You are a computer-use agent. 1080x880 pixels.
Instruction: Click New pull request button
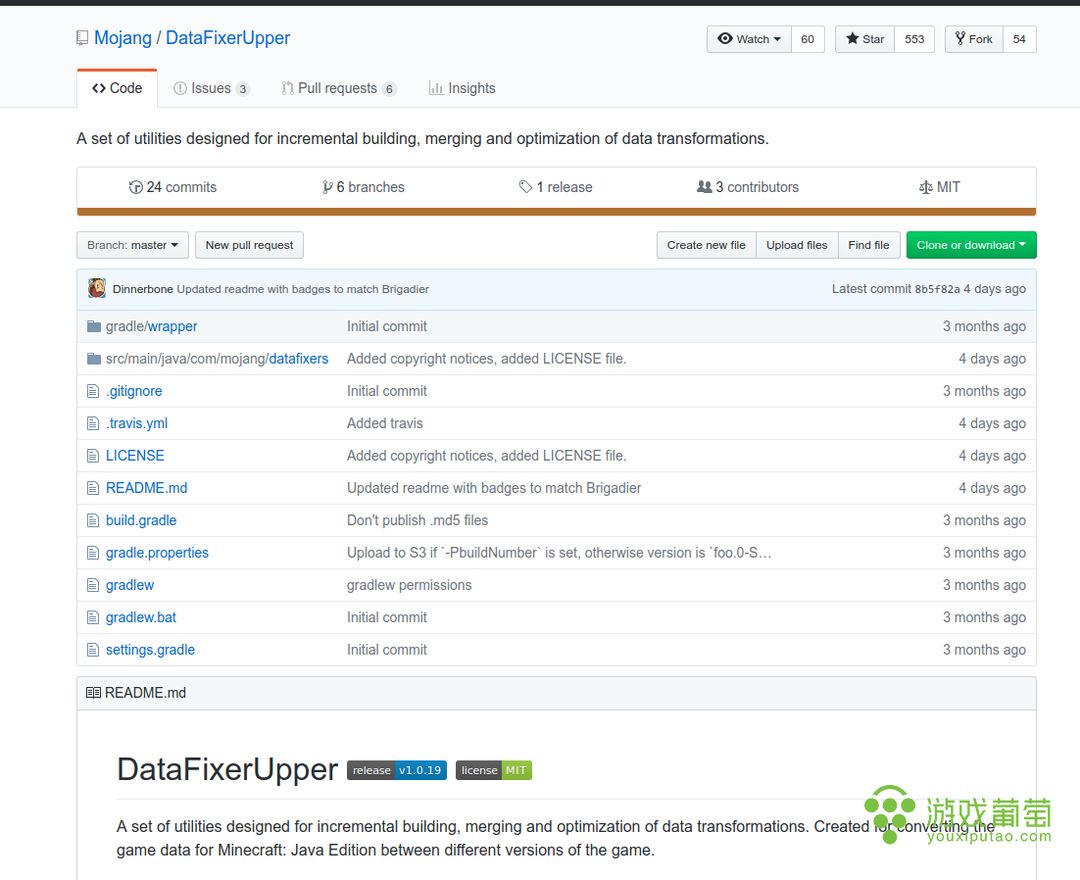pyautogui.click(x=249, y=245)
